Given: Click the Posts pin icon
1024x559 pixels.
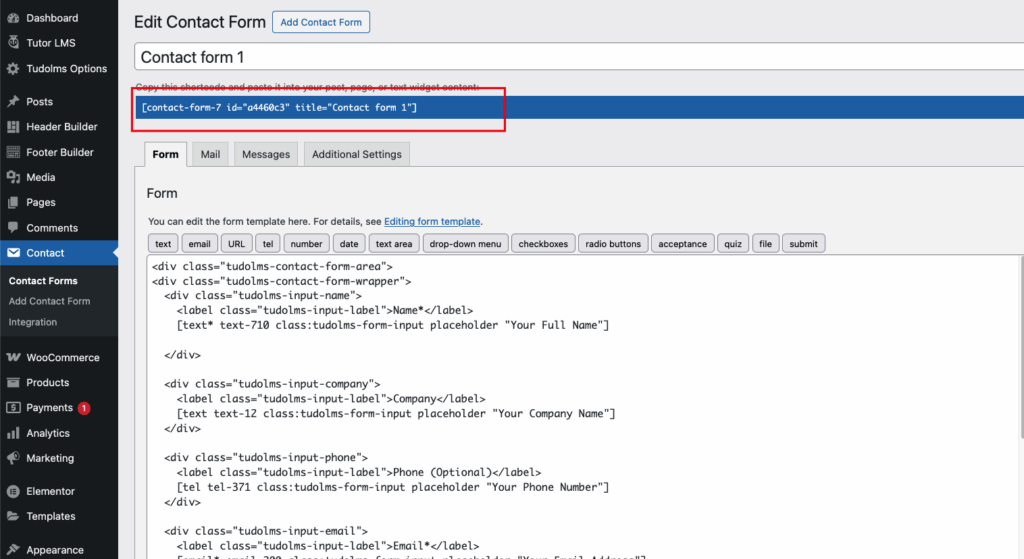Looking at the screenshot, I should 13,102.
